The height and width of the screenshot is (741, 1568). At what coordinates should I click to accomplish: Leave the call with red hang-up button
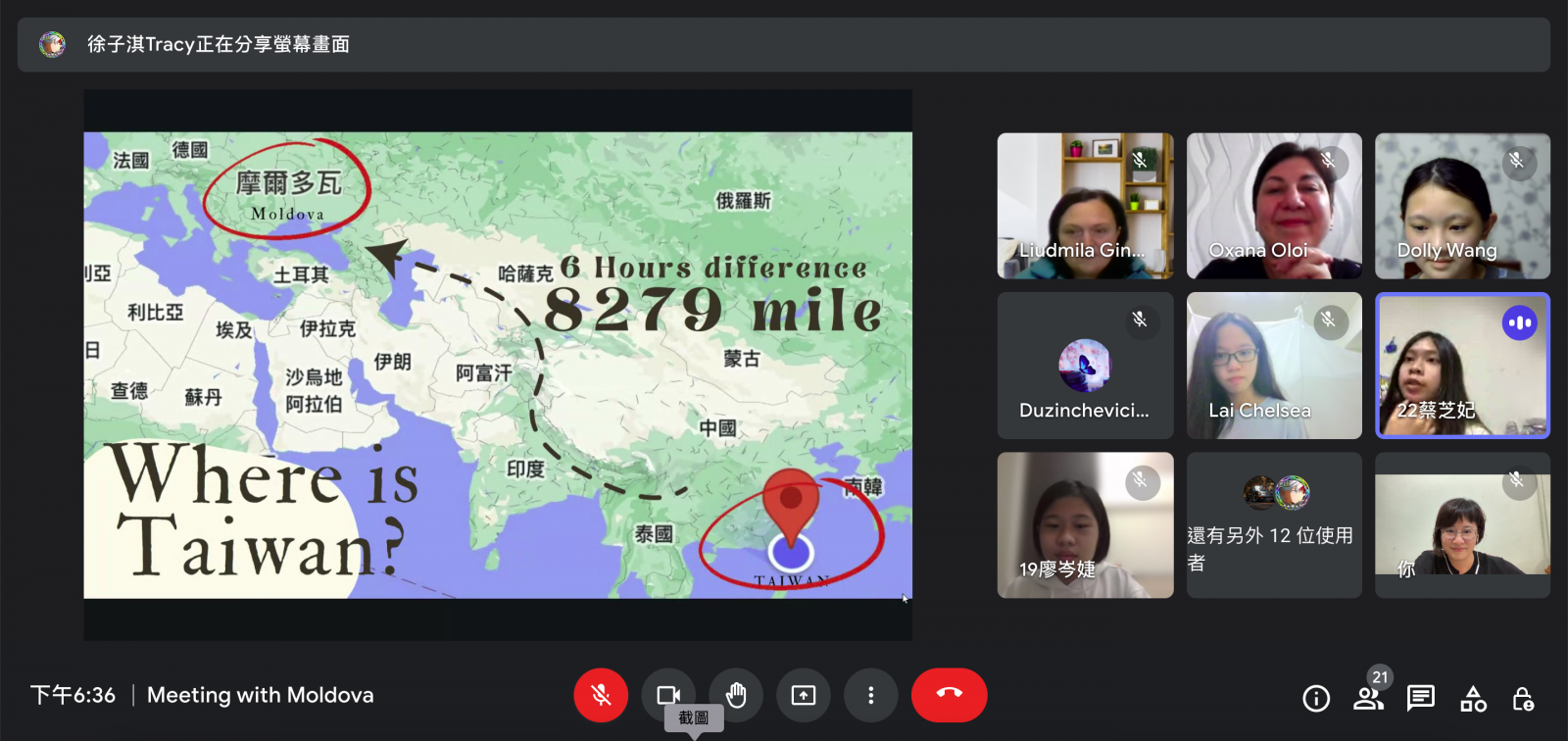coord(949,695)
